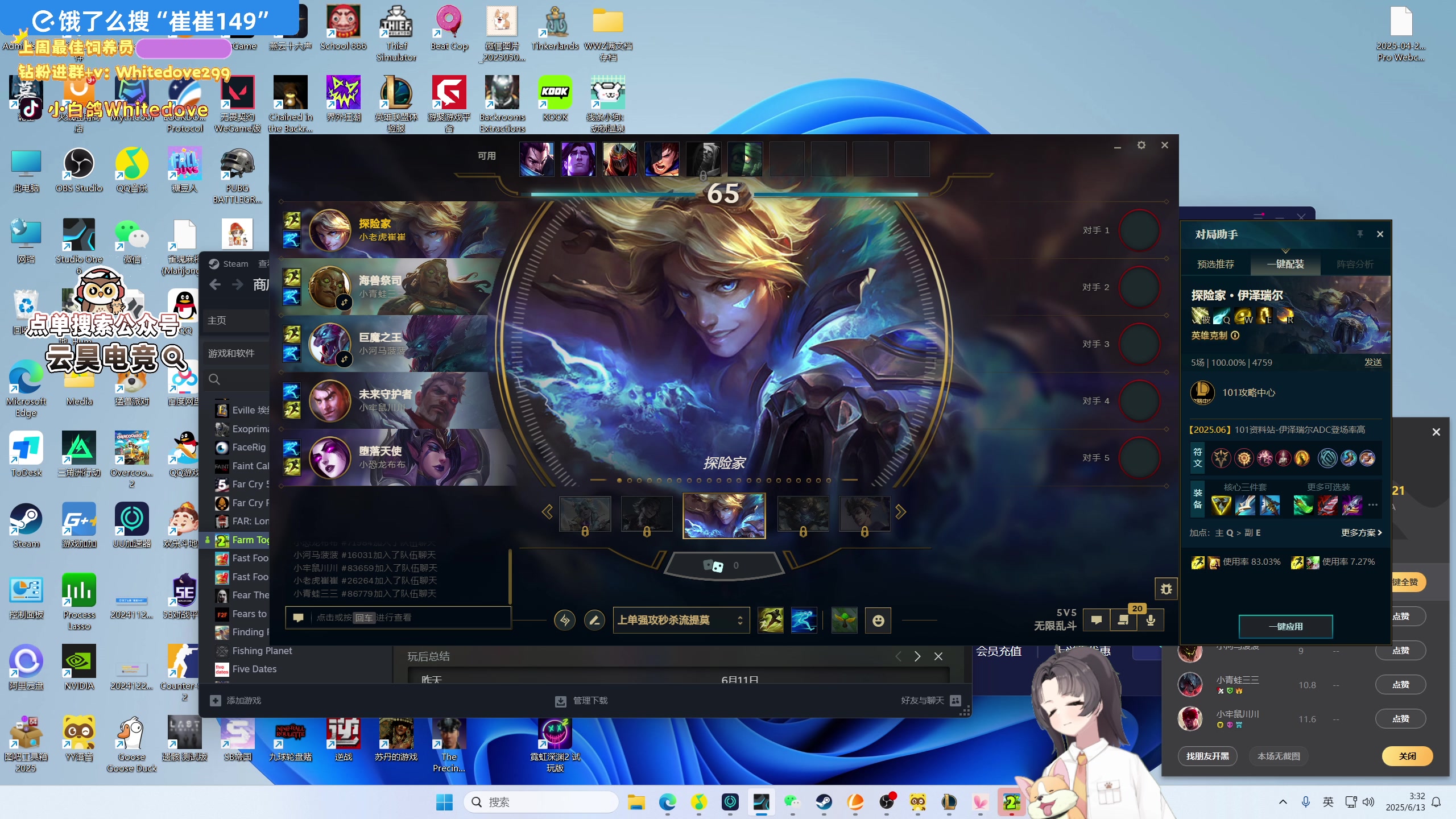1456x819 pixels.
Task: Open the rune page dropdown 上单强攻秒杀流提莫
Action: (x=681, y=620)
